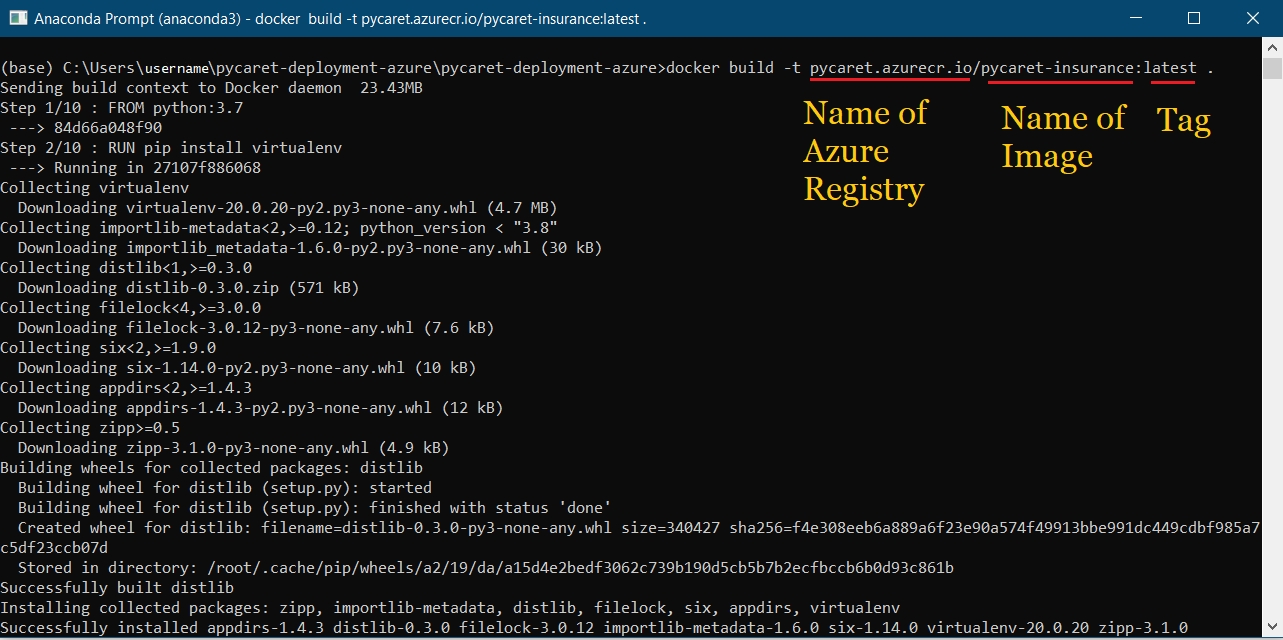Click the 'Step 2/10 : RUN pip install virtualenv' line
The height and width of the screenshot is (640, 1283).
[171, 148]
